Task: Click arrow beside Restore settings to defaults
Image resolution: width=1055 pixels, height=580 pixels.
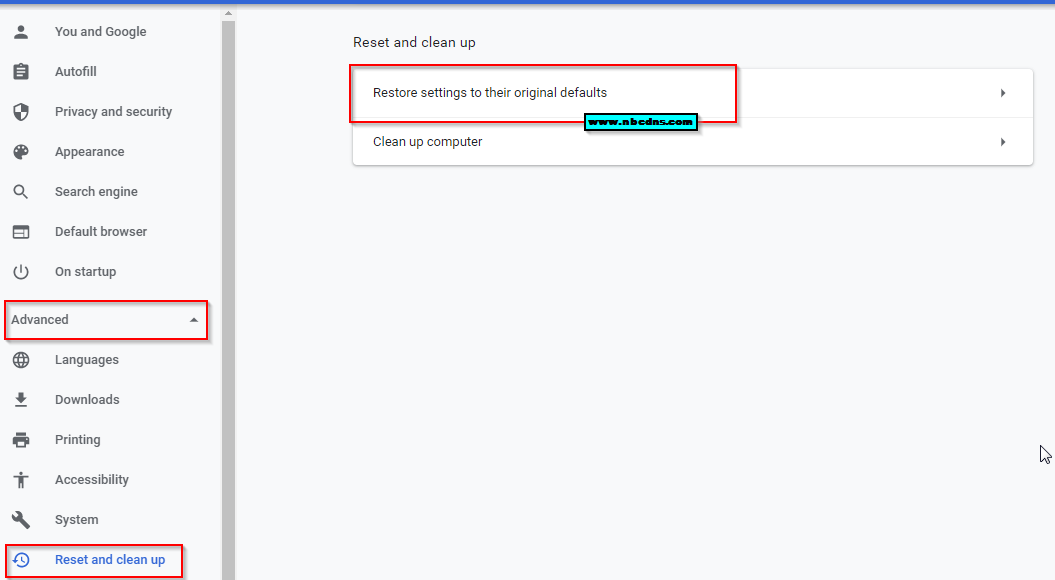Action: [x=1002, y=93]
